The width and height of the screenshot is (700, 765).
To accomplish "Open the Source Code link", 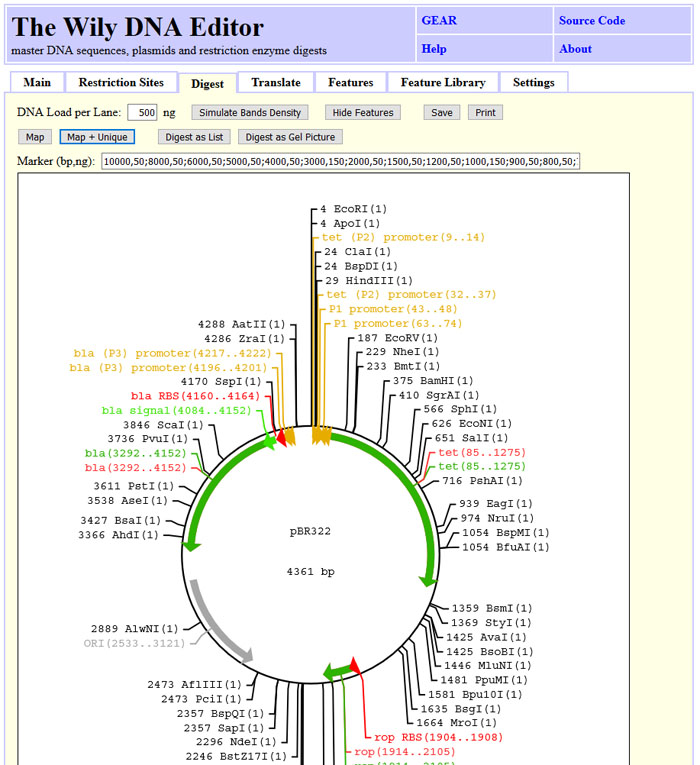I will (592, 20).
